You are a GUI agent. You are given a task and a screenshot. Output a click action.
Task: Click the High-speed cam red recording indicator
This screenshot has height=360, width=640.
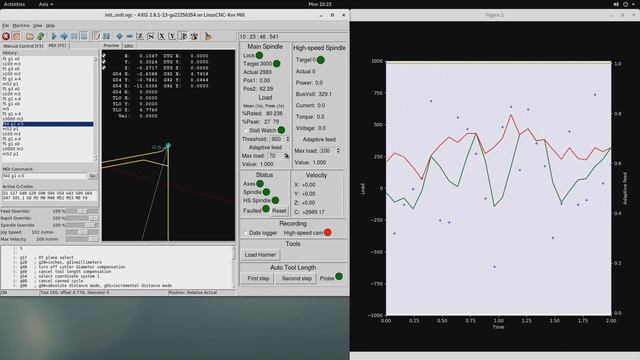click(328, 233)
